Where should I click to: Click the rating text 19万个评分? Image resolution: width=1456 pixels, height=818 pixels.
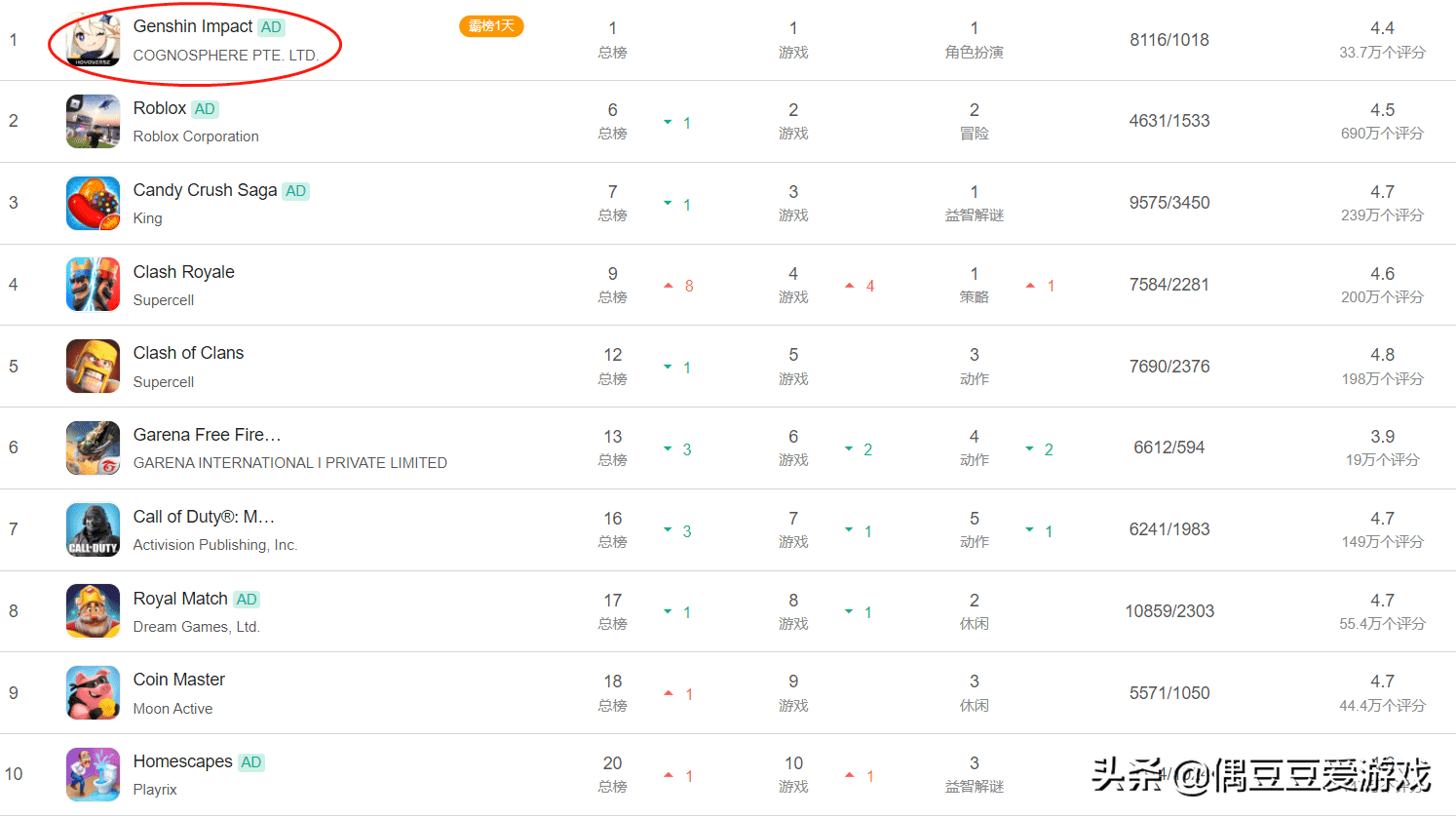point(1382,460)
